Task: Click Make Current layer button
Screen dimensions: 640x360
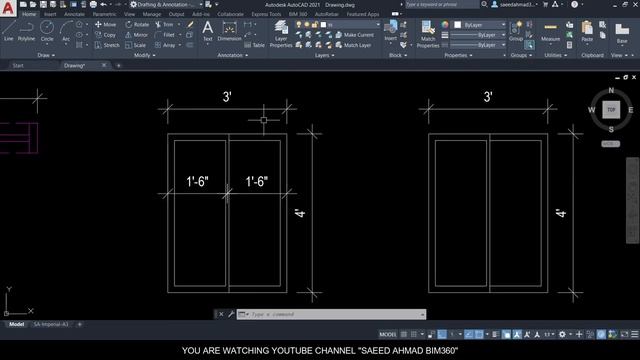Action: (354, 35)
